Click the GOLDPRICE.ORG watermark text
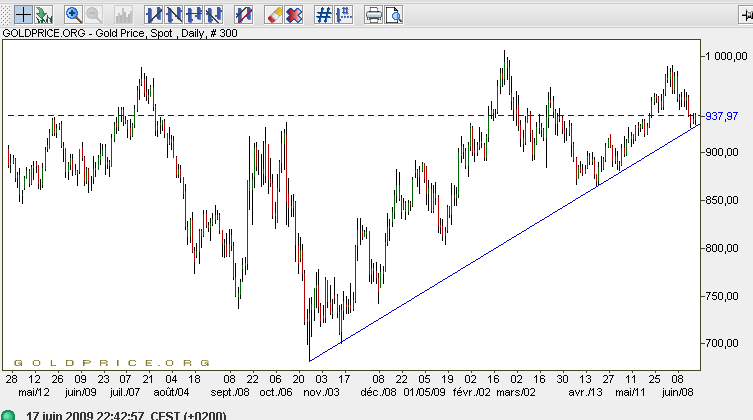This screenshot has width=753, height=420. tap(110, 362)
